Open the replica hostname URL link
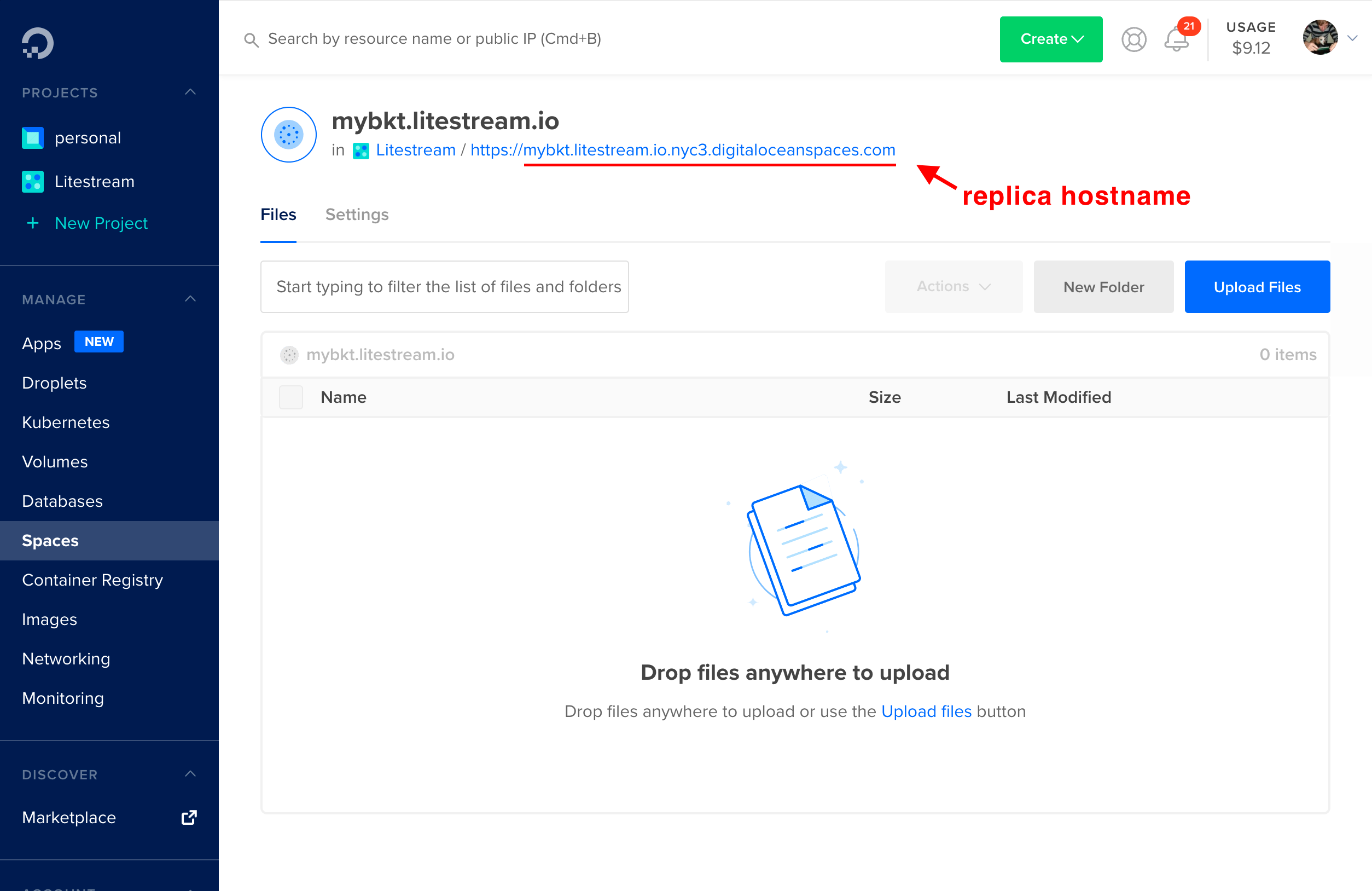Image resolution: width=1372 pixels, height=891 pixels. pyautogui.click(x=683, y=150)
